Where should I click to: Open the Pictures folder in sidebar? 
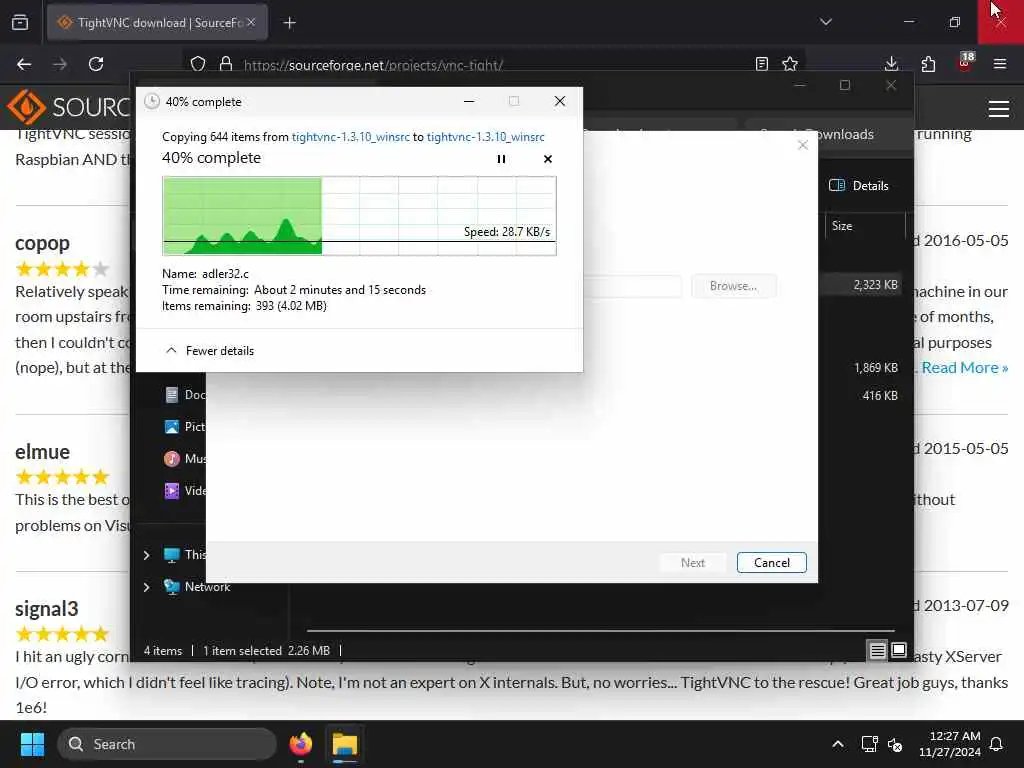click(185, 426)
